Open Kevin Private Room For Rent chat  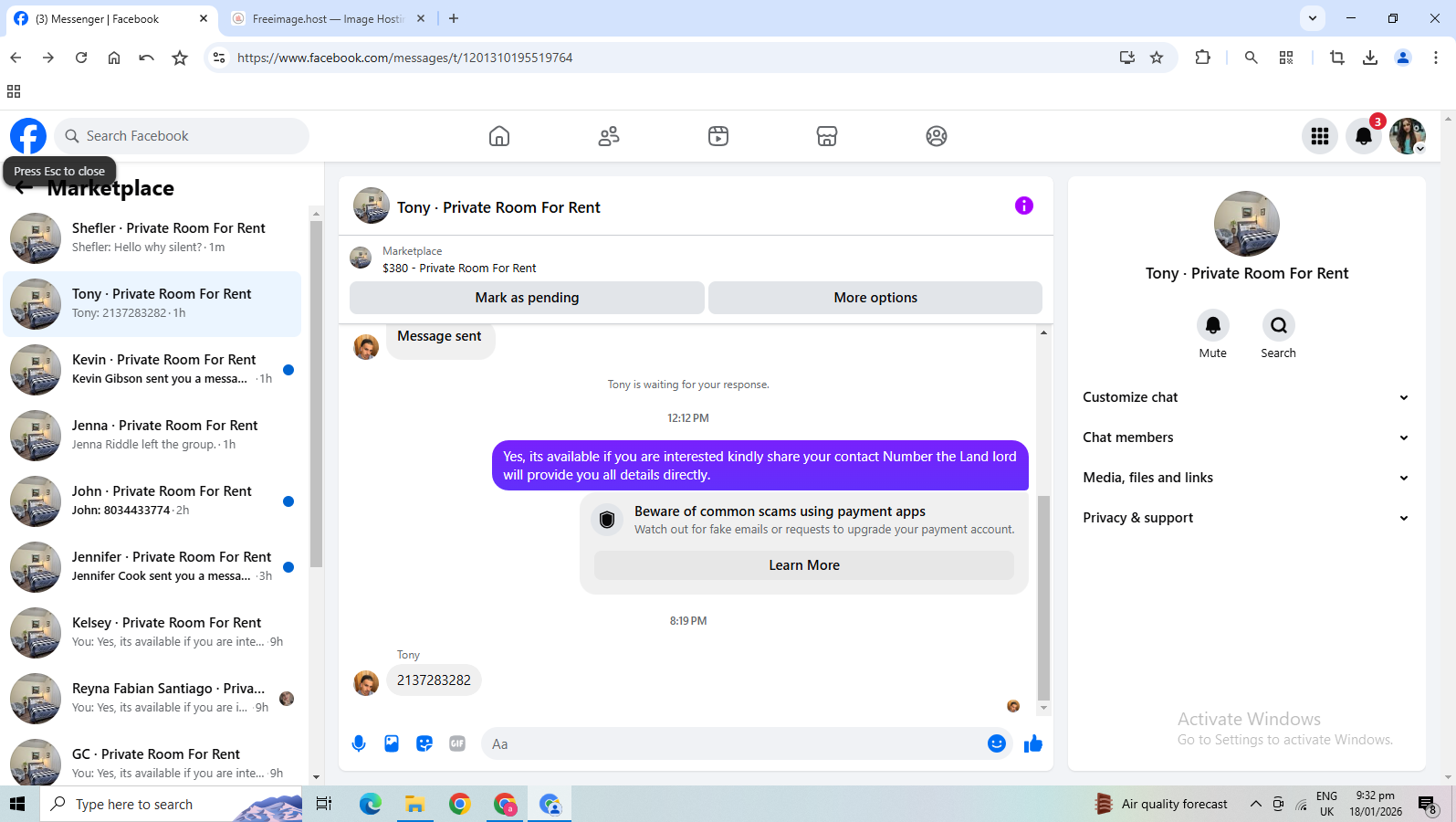click(x=152, y=369)
